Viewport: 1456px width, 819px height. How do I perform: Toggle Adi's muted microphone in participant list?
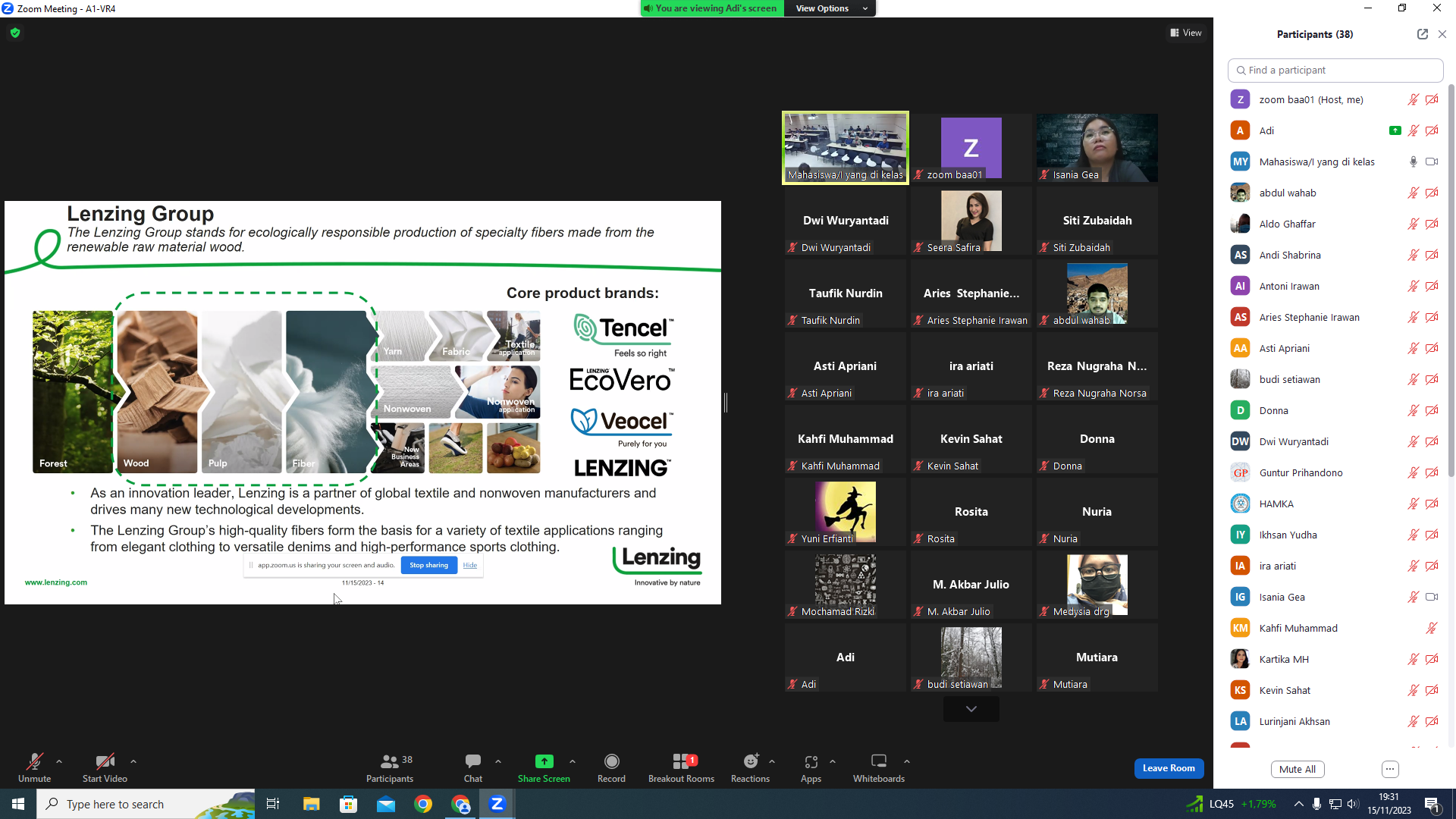[1414, 130]
